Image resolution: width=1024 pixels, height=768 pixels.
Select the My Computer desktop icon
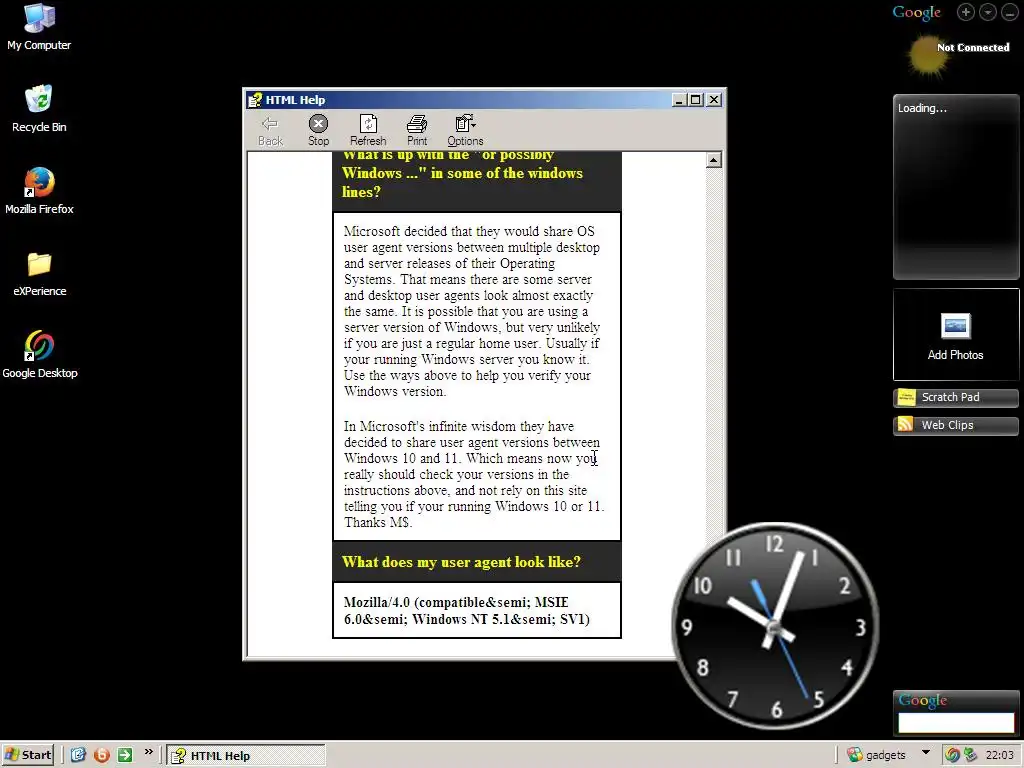(39, 27)
